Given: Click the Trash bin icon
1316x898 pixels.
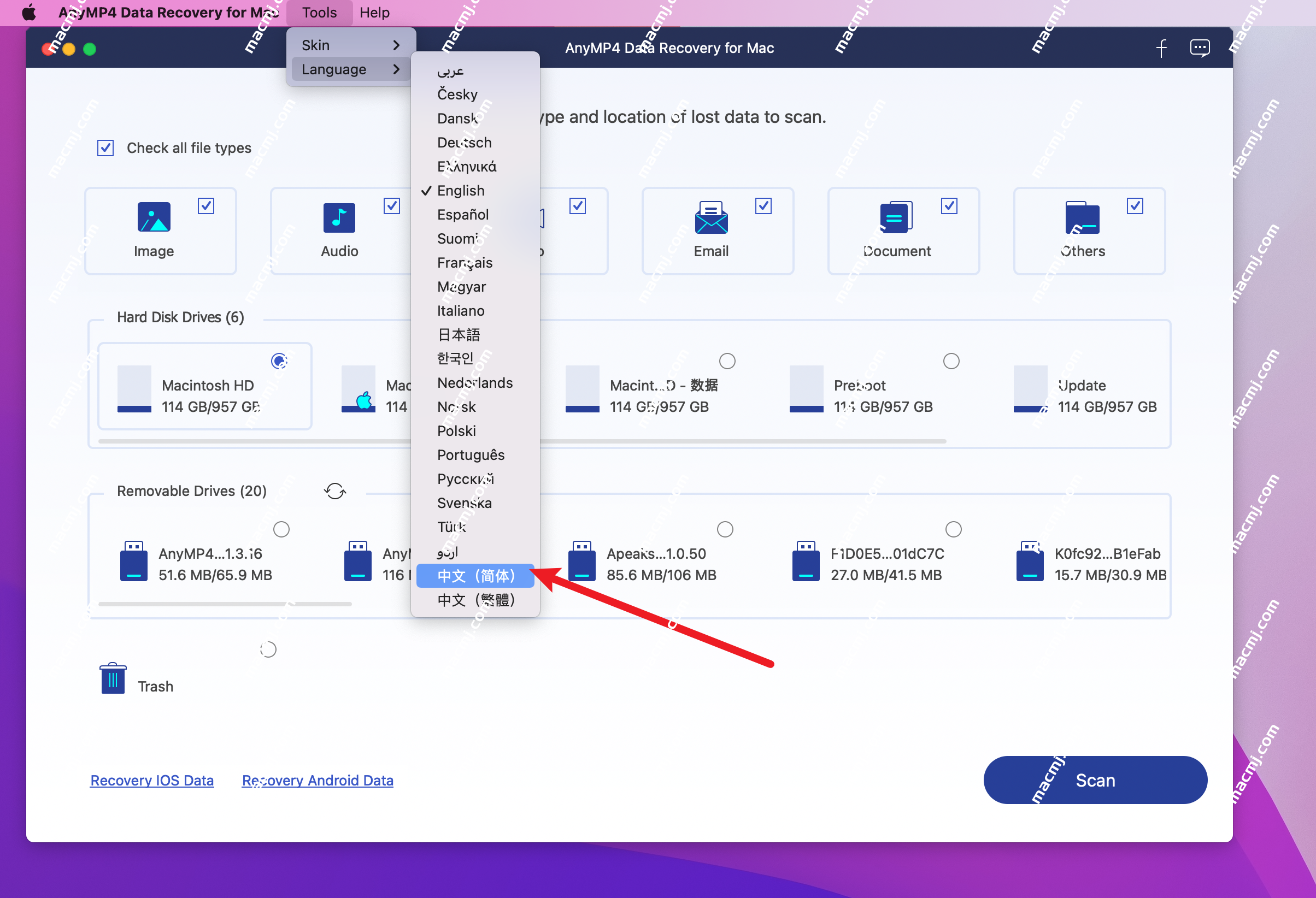Looking at the screenshot, I should click(113, 678).
